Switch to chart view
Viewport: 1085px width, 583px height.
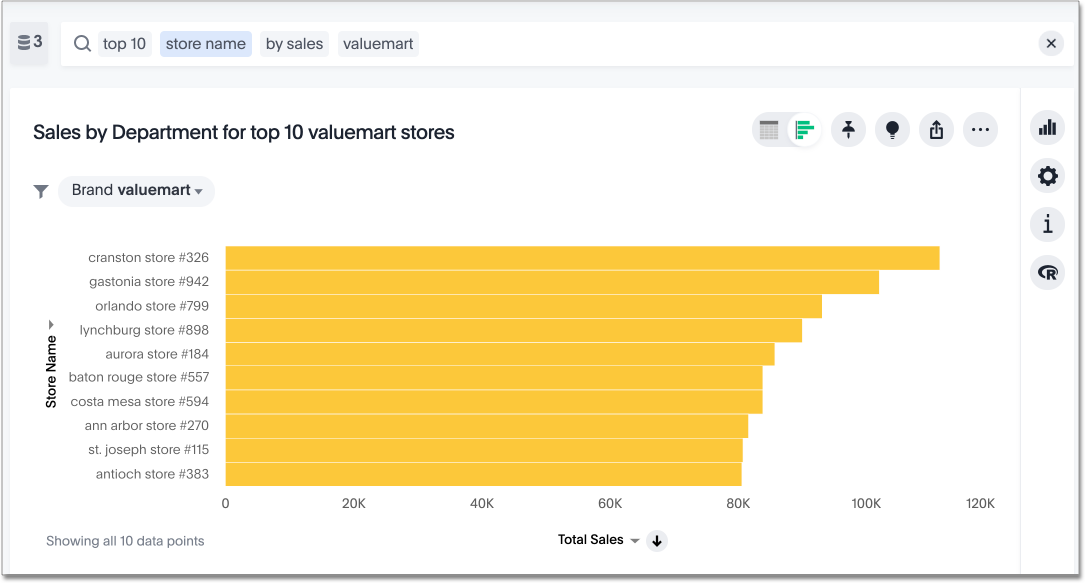point(804,130)
